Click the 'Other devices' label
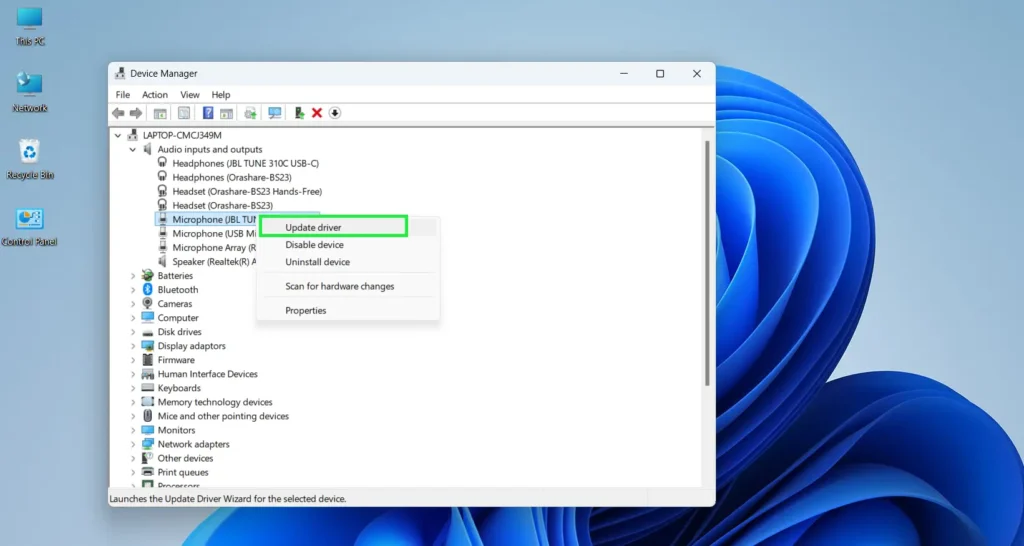Screen dimensions: 1024x546 [185, 458]
